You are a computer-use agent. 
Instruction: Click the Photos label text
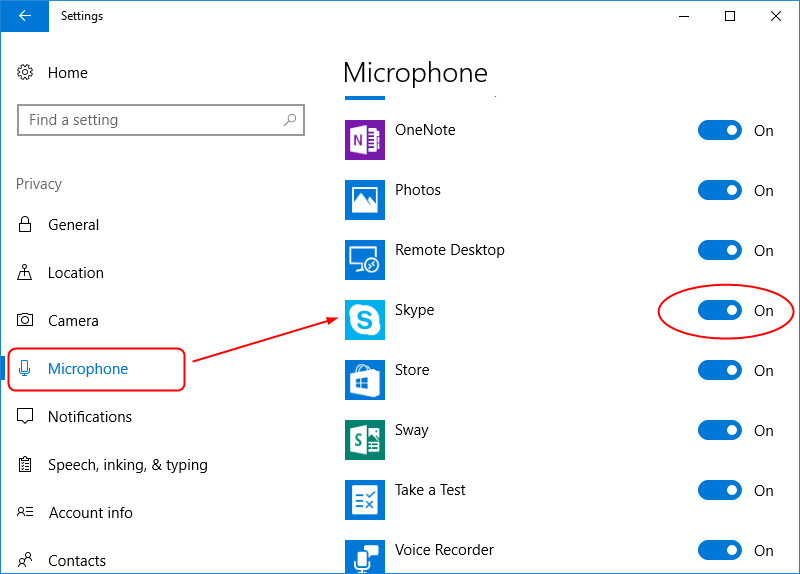[x=417, y=190]
